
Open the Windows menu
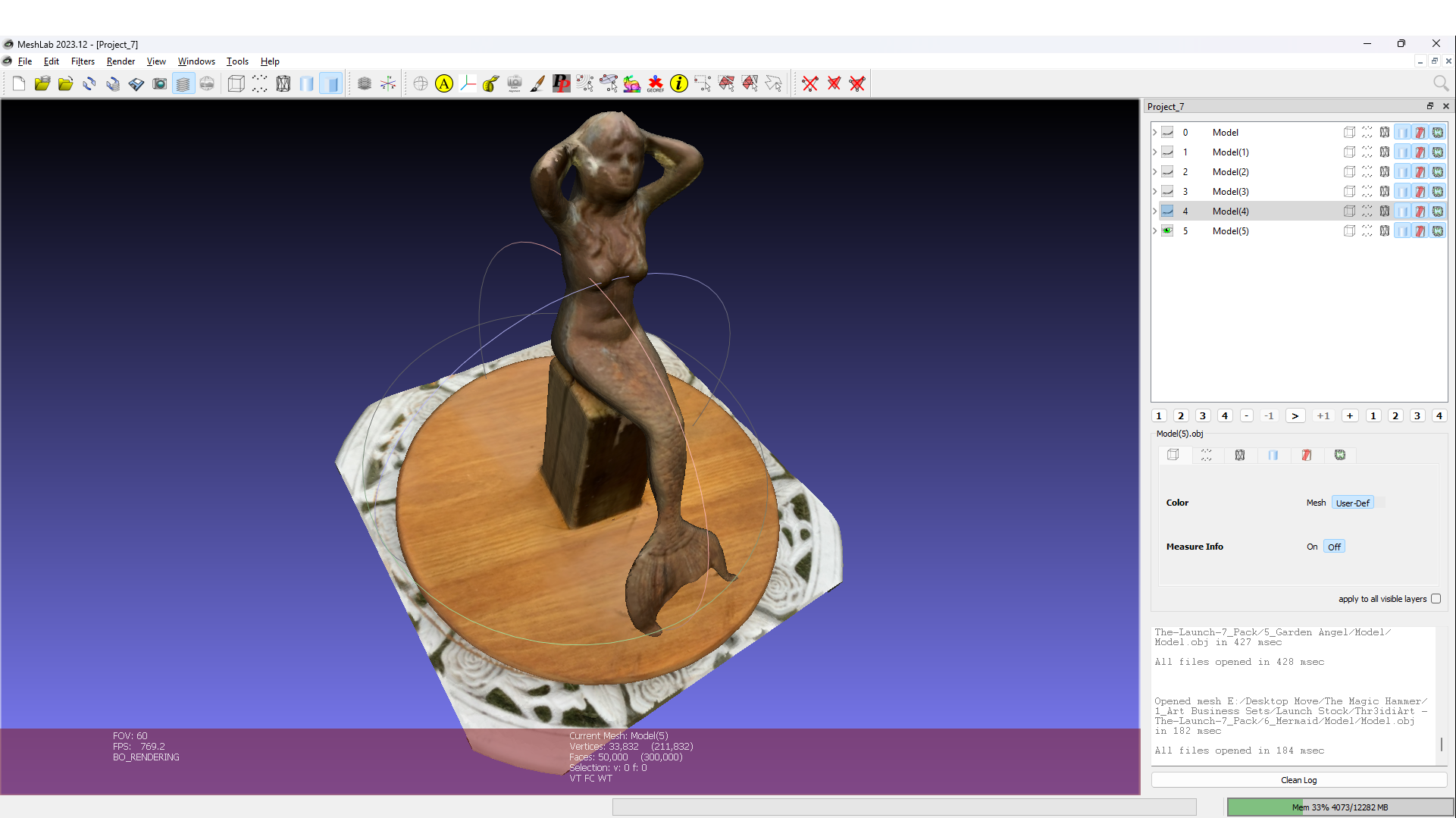(x=196, y=61)
